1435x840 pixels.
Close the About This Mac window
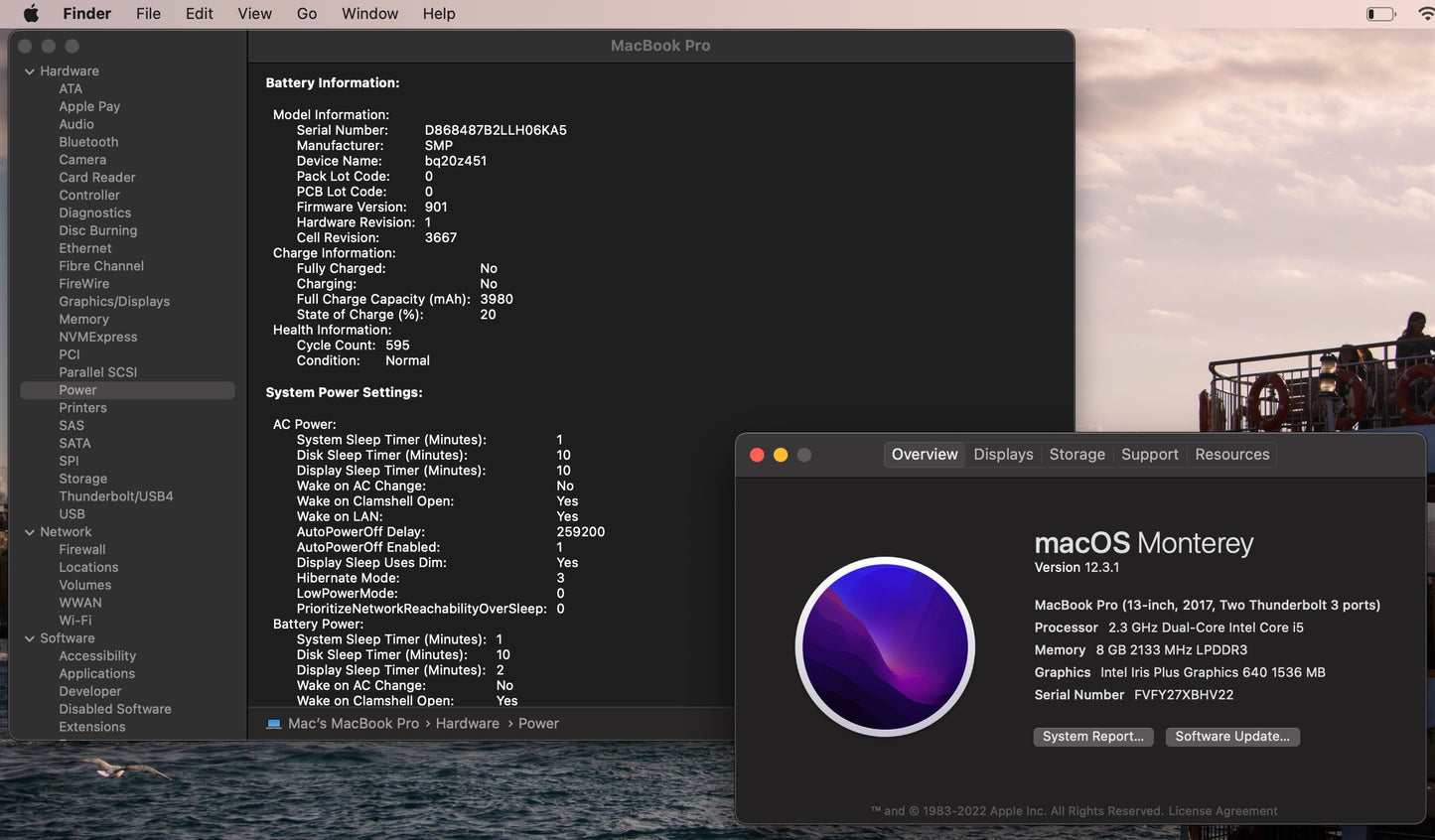click(x=757, y=455)
